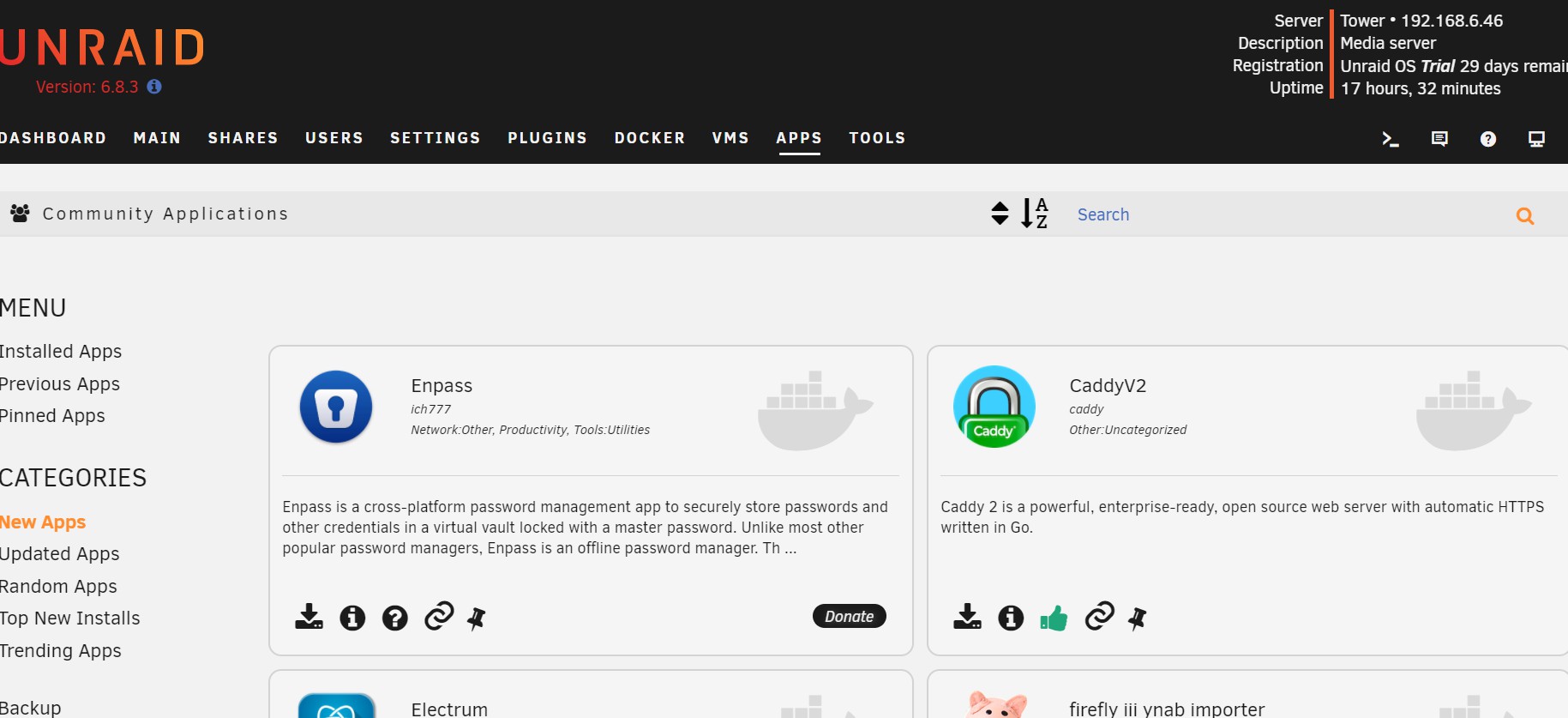Install Enpass with the download icon
The height and width of the screenshot is (718, 1568).
click(x=309, y=617)
